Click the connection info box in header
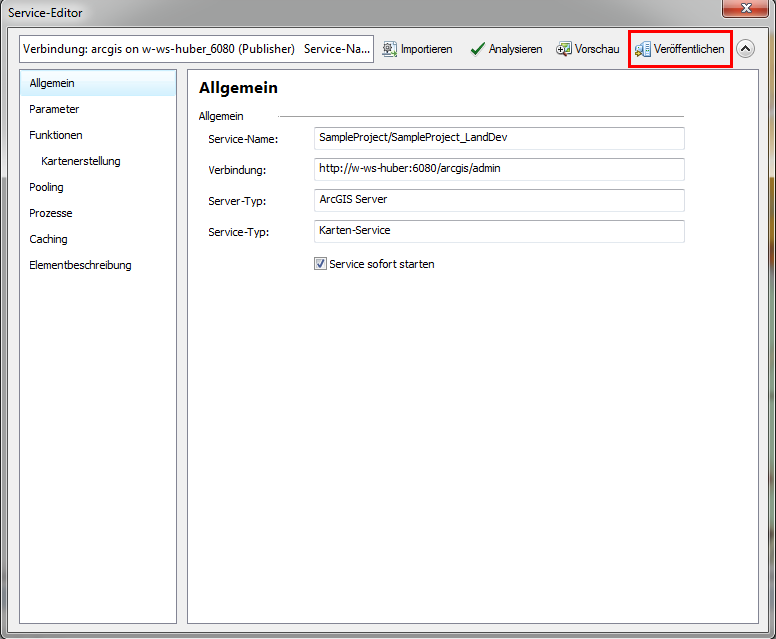The width and height of the screenshot is (776, 639). click(x=196, y=49)
